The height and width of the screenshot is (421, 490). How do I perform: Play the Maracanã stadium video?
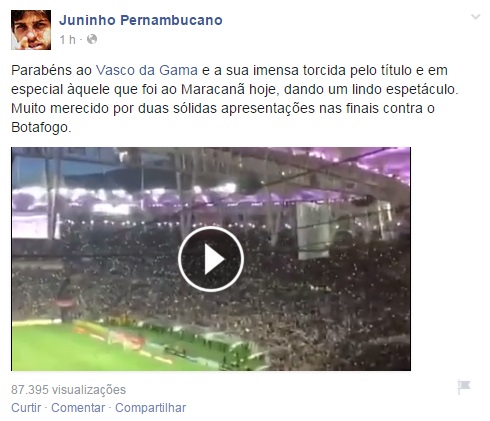click(211, 259)
